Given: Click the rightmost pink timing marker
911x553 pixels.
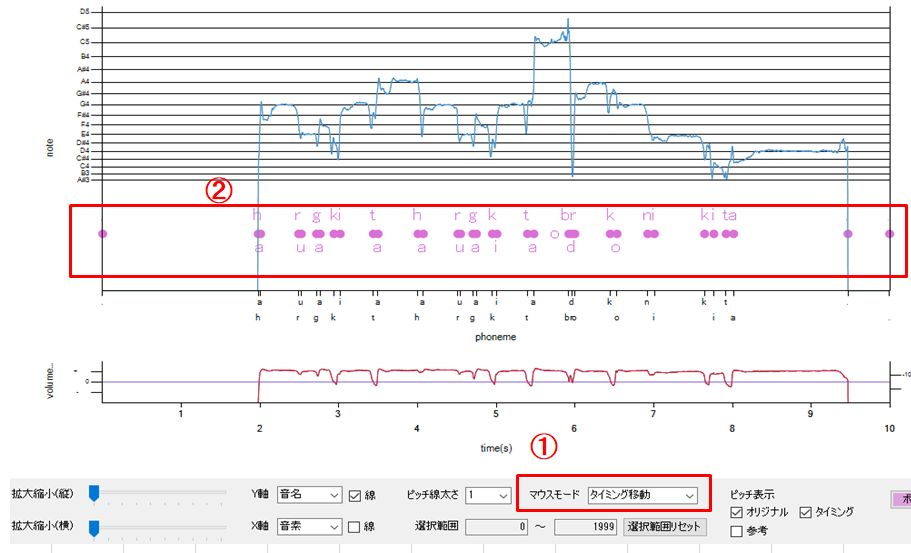Looking at the screenshot, I should coord(889,234).
